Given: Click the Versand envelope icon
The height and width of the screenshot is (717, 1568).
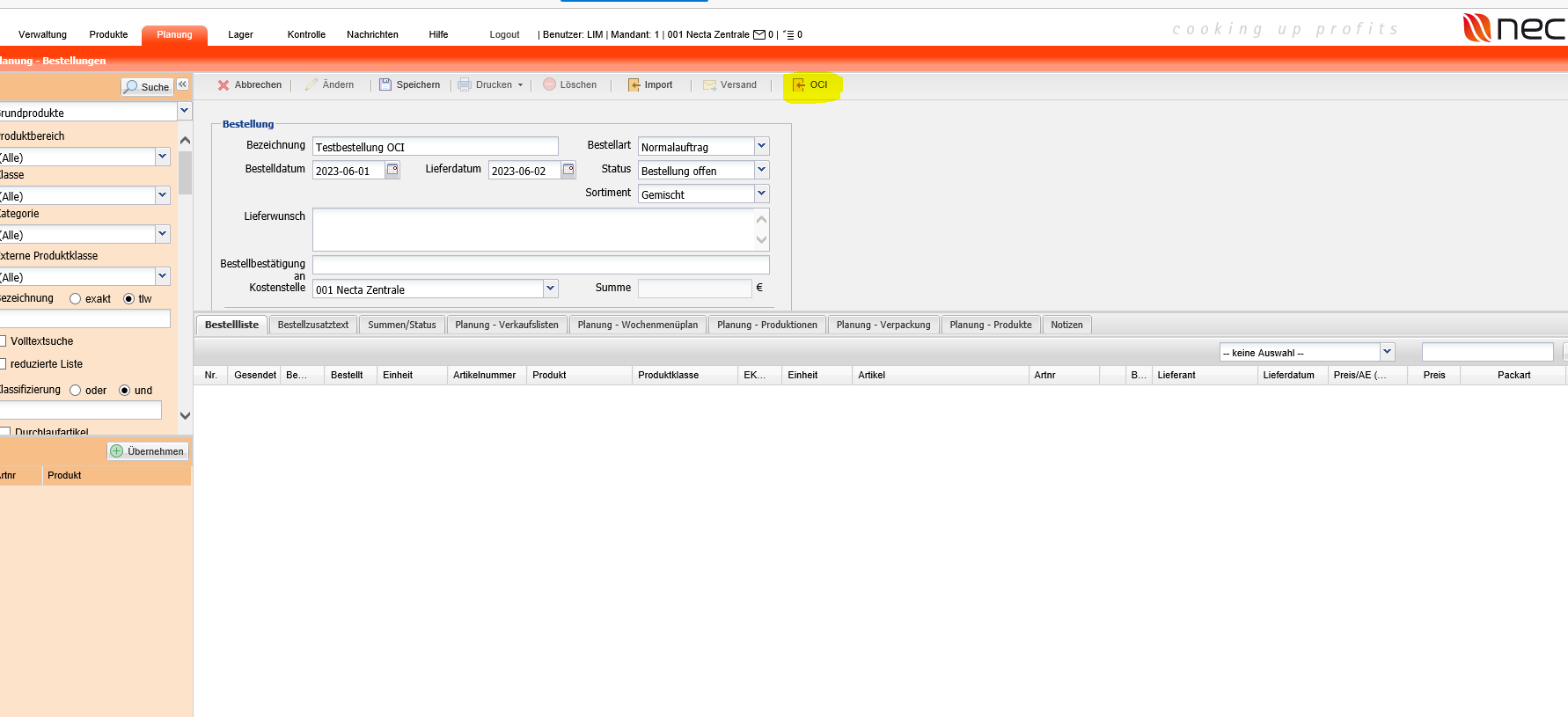Looking at the screenshot, I should coord(709,85).
